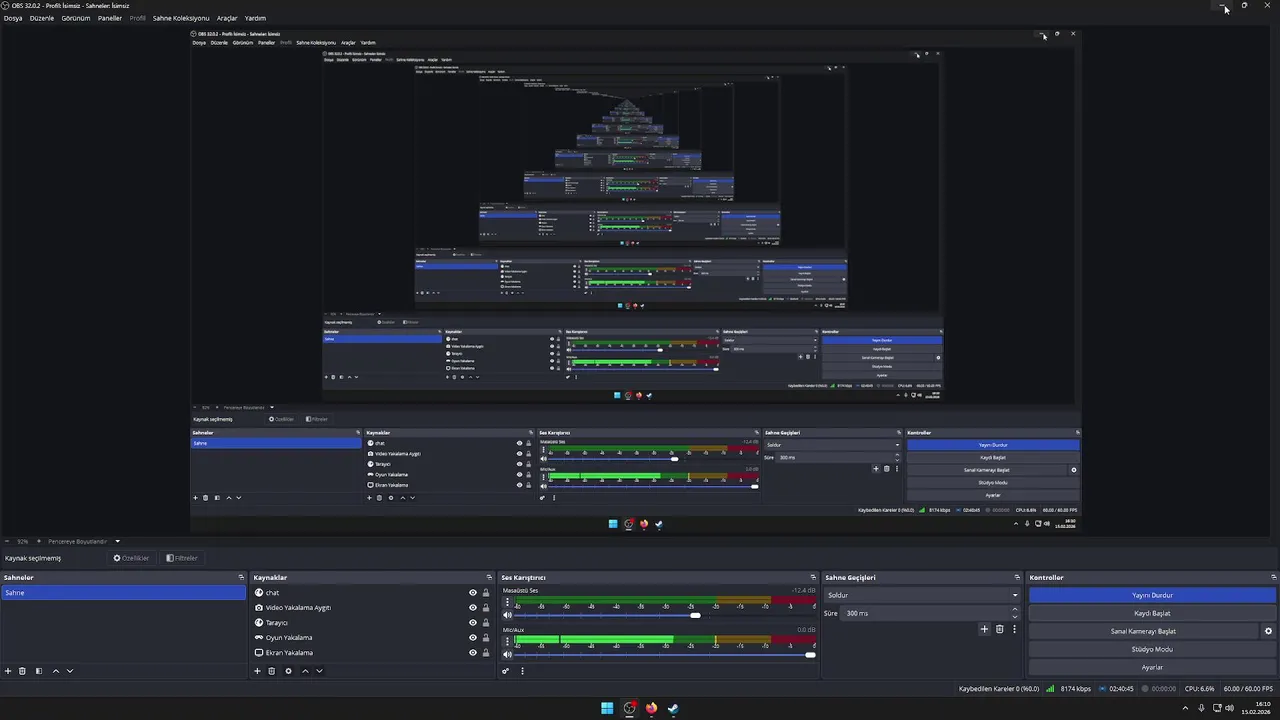
Task: Undock the Kontroller panel
Action: [1274, 577]
